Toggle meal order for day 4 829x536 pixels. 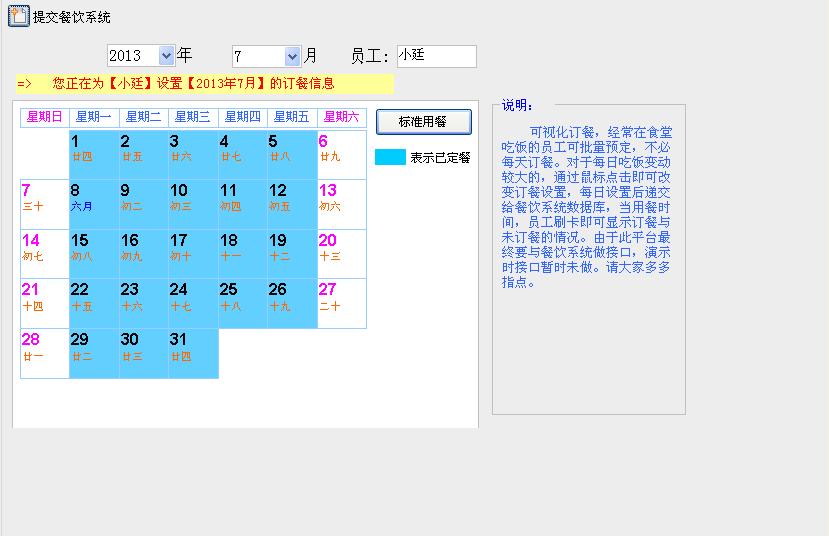point(243,155)
